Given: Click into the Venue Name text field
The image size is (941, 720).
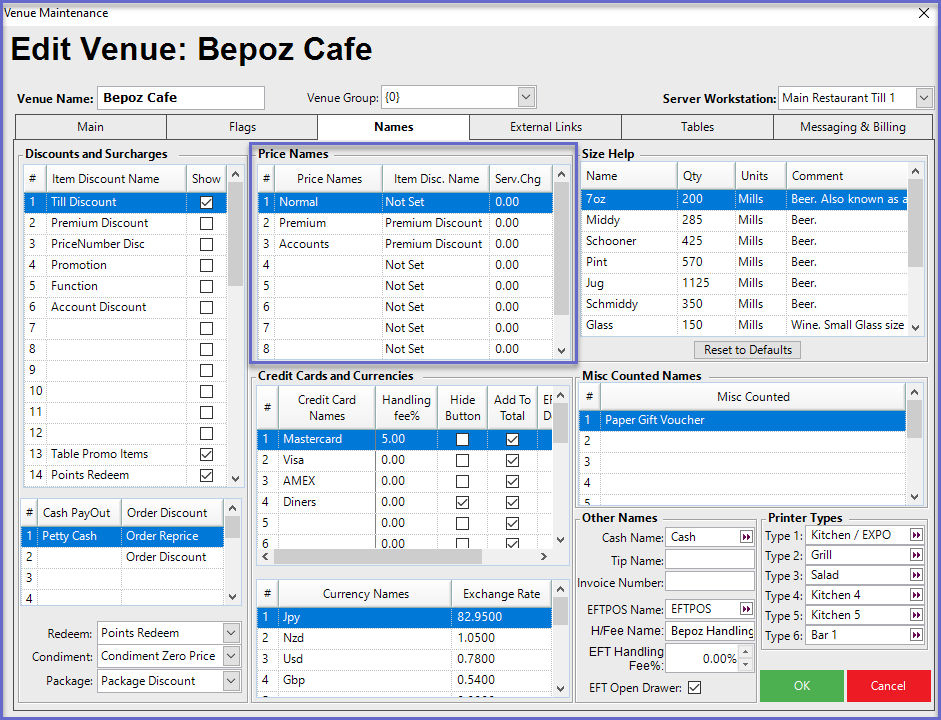Looking at the screenshot, I should pos(181,98).
